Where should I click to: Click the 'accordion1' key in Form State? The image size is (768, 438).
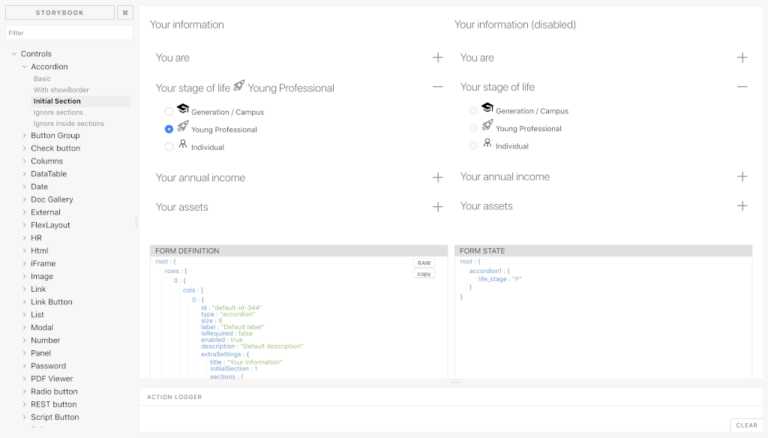[x=485, y=271]
